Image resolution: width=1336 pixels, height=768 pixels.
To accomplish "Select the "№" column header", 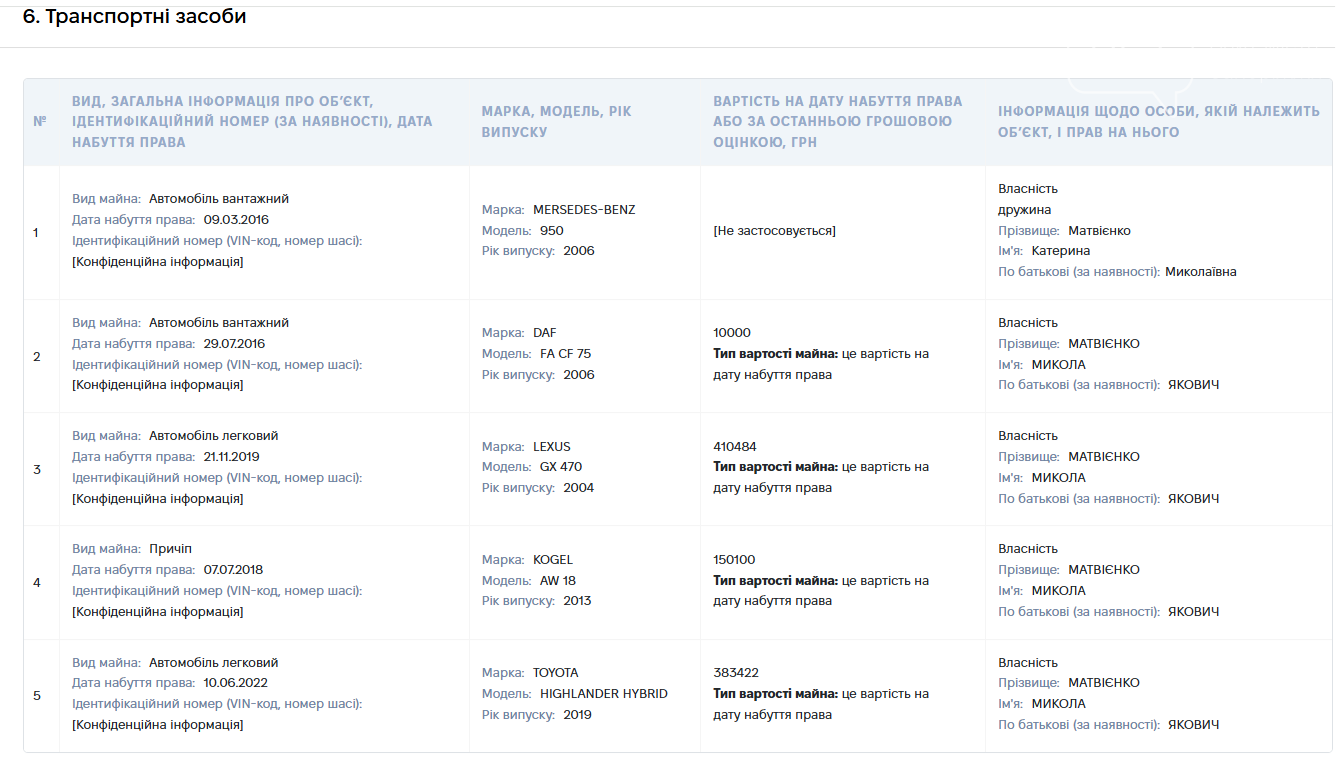I will tap(40, 121).
